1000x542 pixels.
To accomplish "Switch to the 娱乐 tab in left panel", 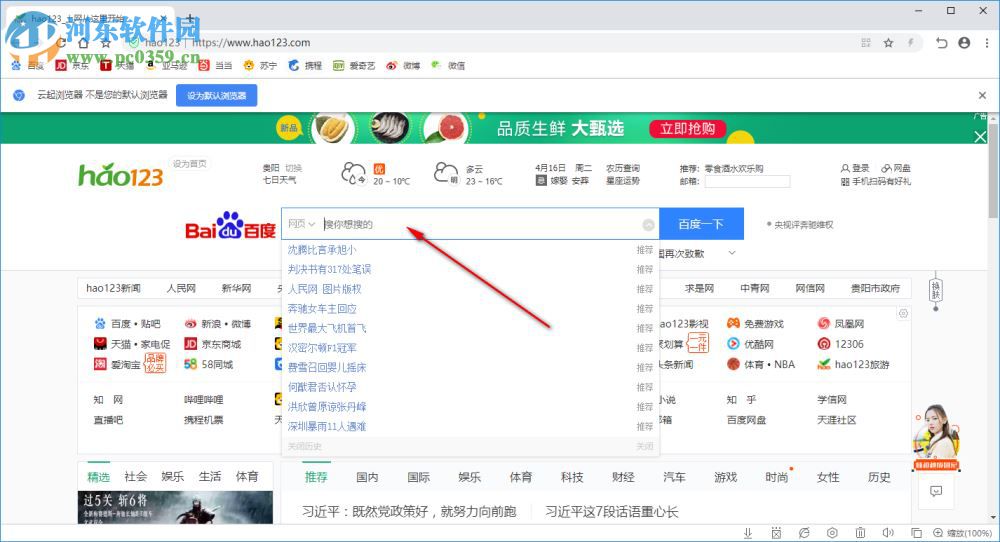I will pyautogui.click(x=172, y=476).
